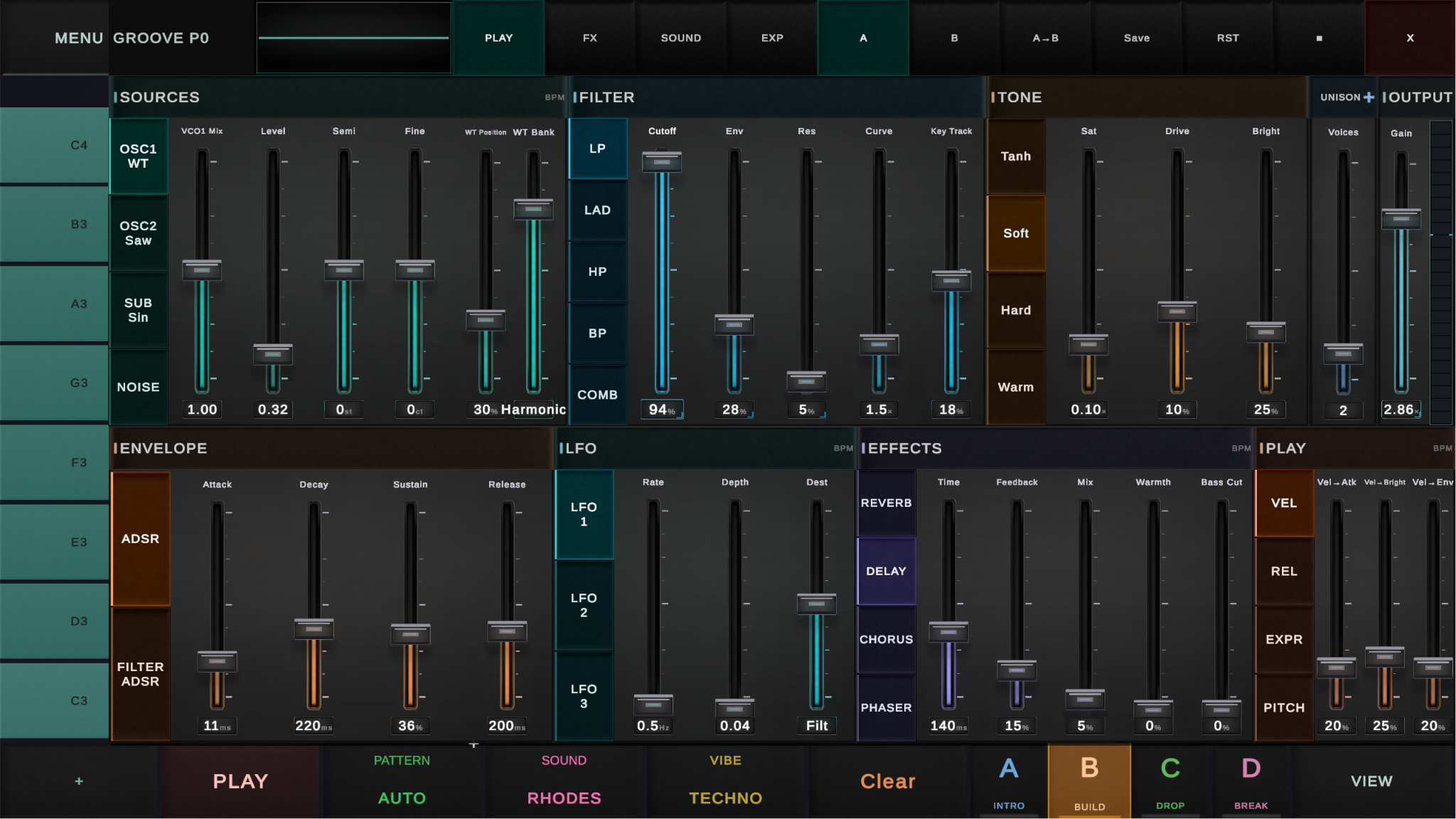Select section D BREAK
Image resolution: width=1456 pixels, height=819 pixels.
(x=1251, y=781)
